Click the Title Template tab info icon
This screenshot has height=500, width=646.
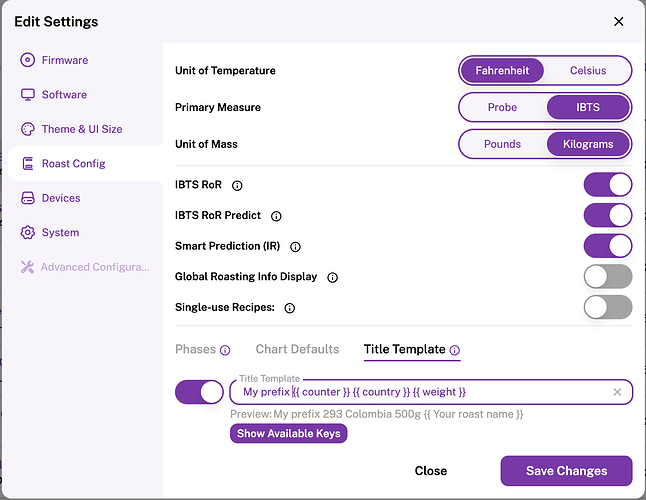pyautogui.click(x=455, y=350)
